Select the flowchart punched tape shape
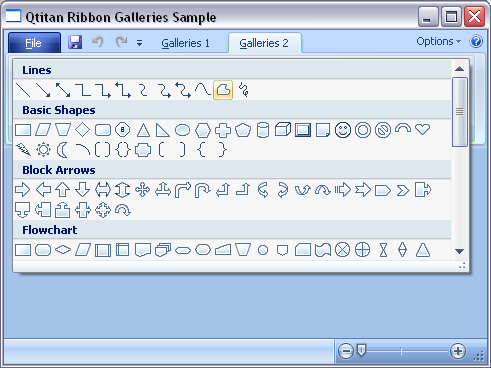 [323, 250]
